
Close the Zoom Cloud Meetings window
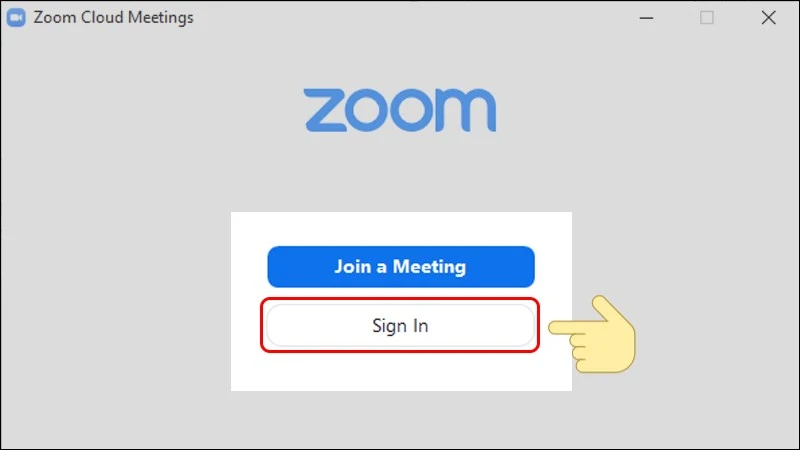768,18
